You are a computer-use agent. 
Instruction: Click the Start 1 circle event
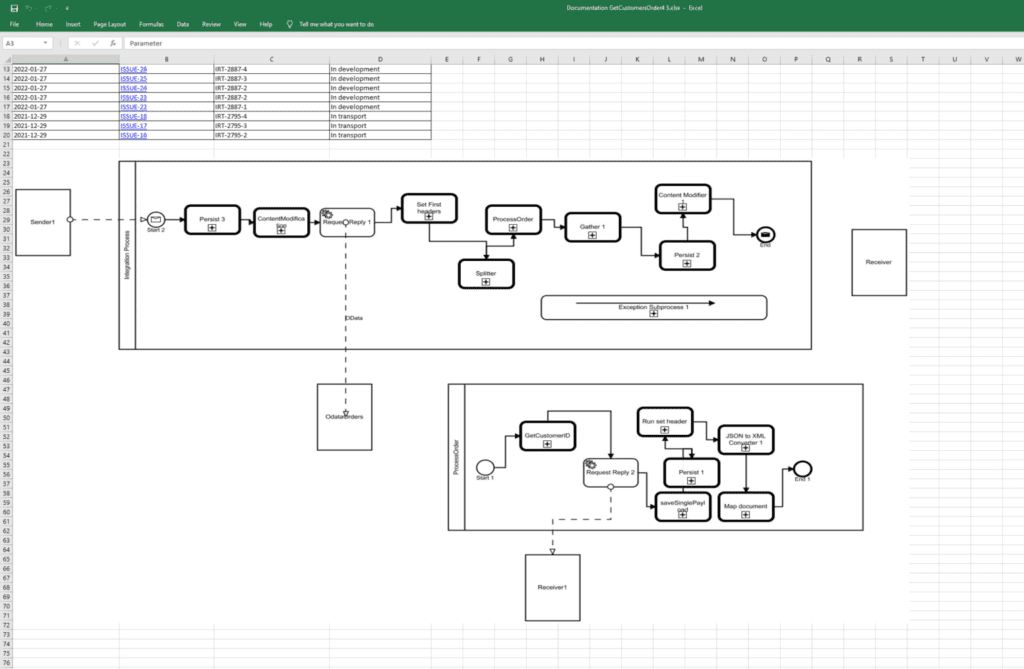pos(485,467)
